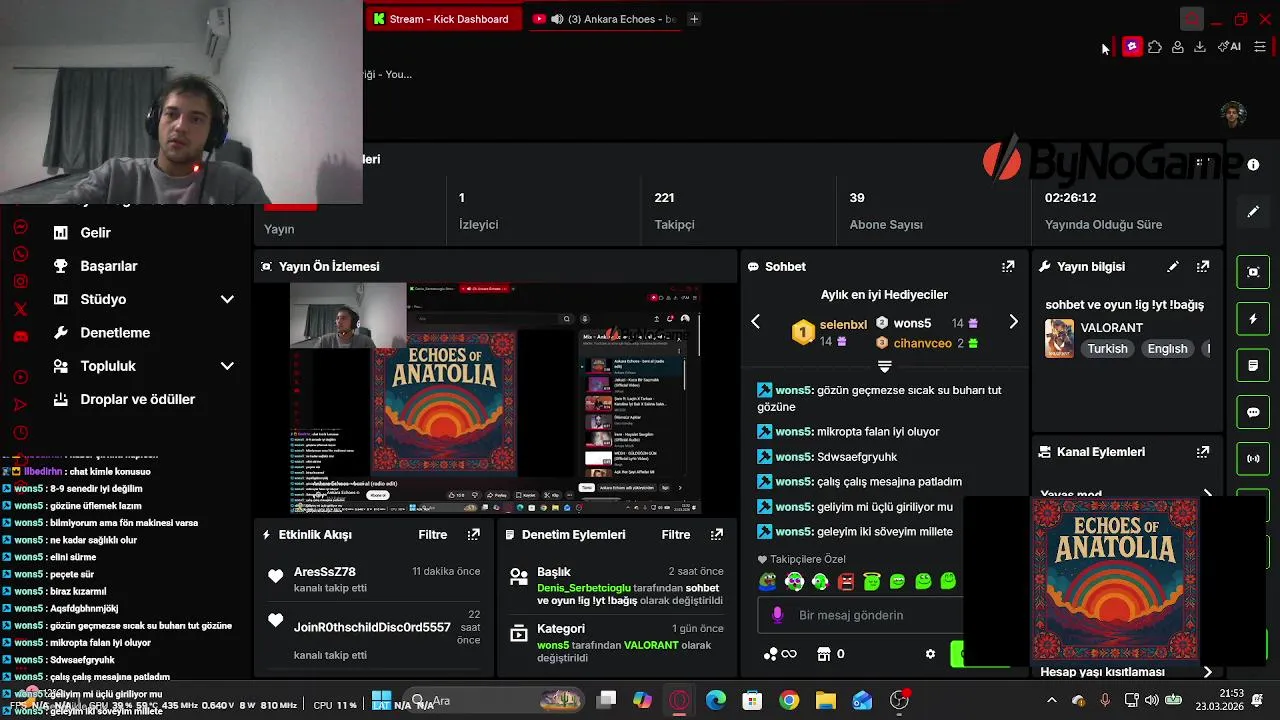The width and height of the screenshot is (1280, 720).
Task: Click the Turkish language tag
Action: pyautogui.click(x=1108, y=349)
